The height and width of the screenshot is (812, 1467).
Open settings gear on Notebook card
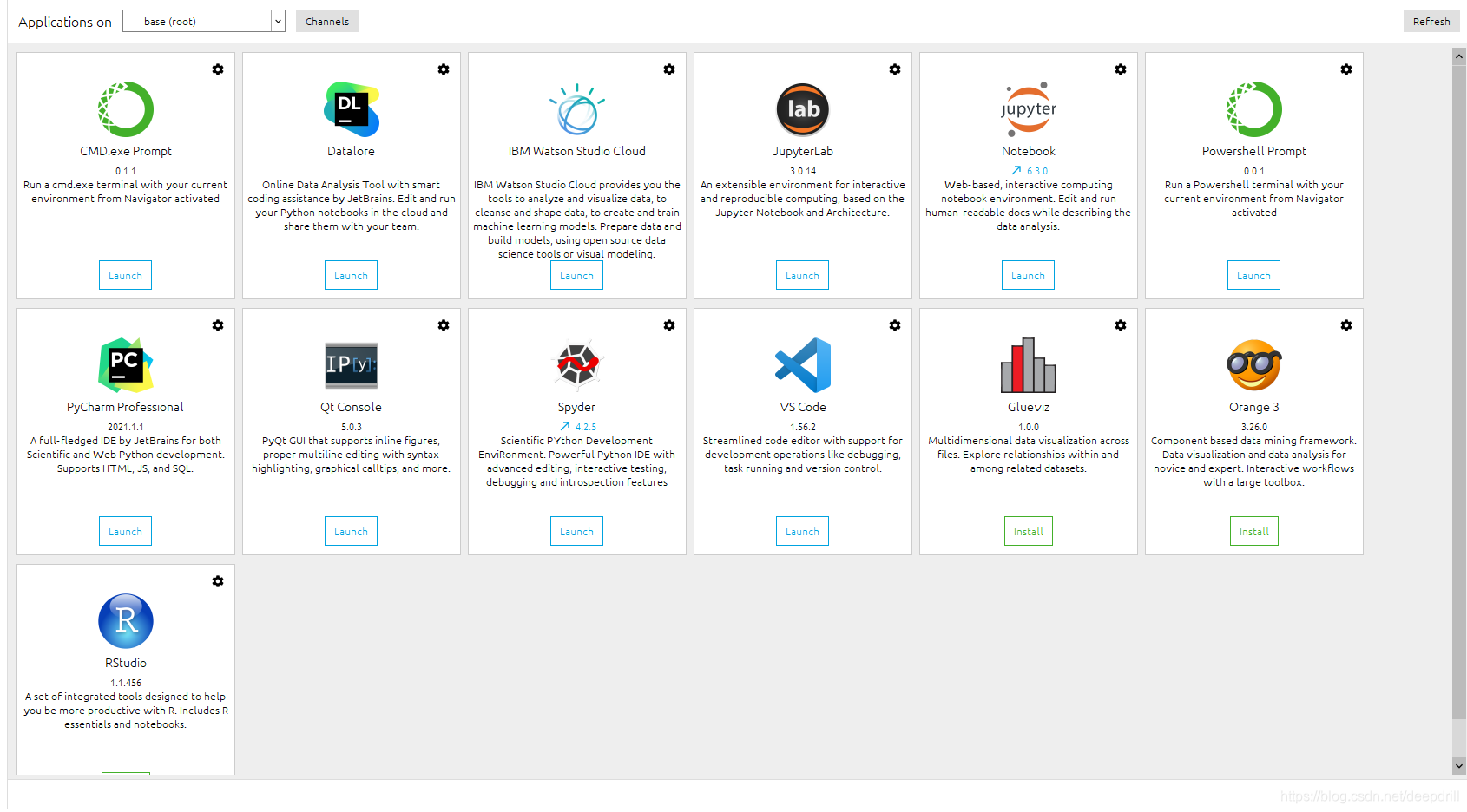pyautogui.click(x=1121, y=69)
